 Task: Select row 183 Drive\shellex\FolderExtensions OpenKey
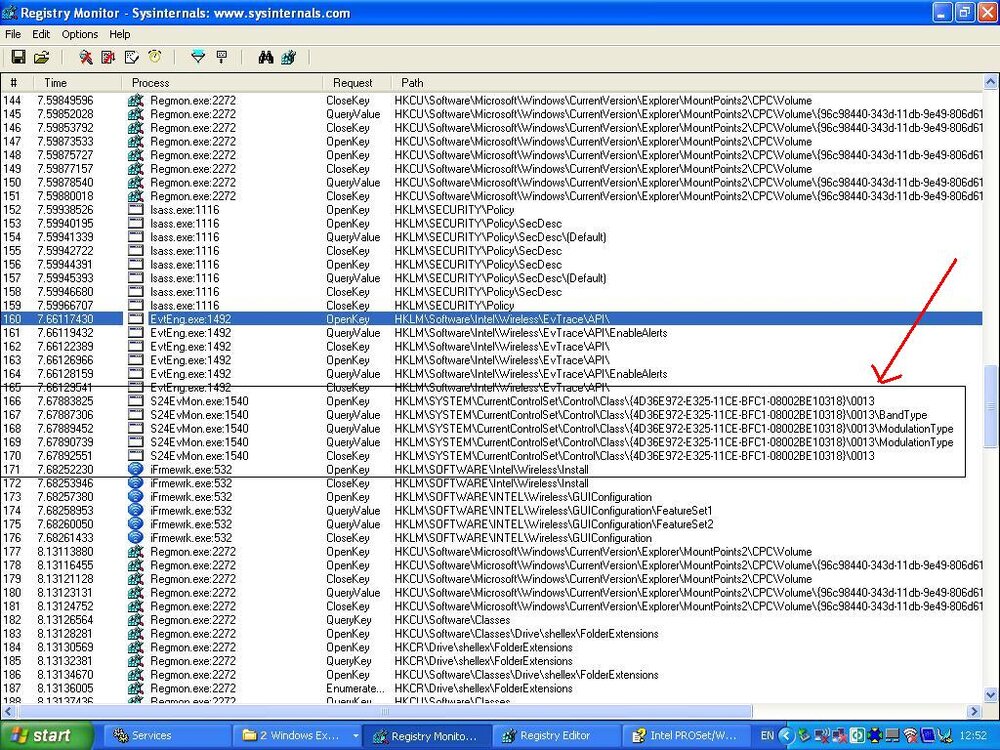coord(491,634)
